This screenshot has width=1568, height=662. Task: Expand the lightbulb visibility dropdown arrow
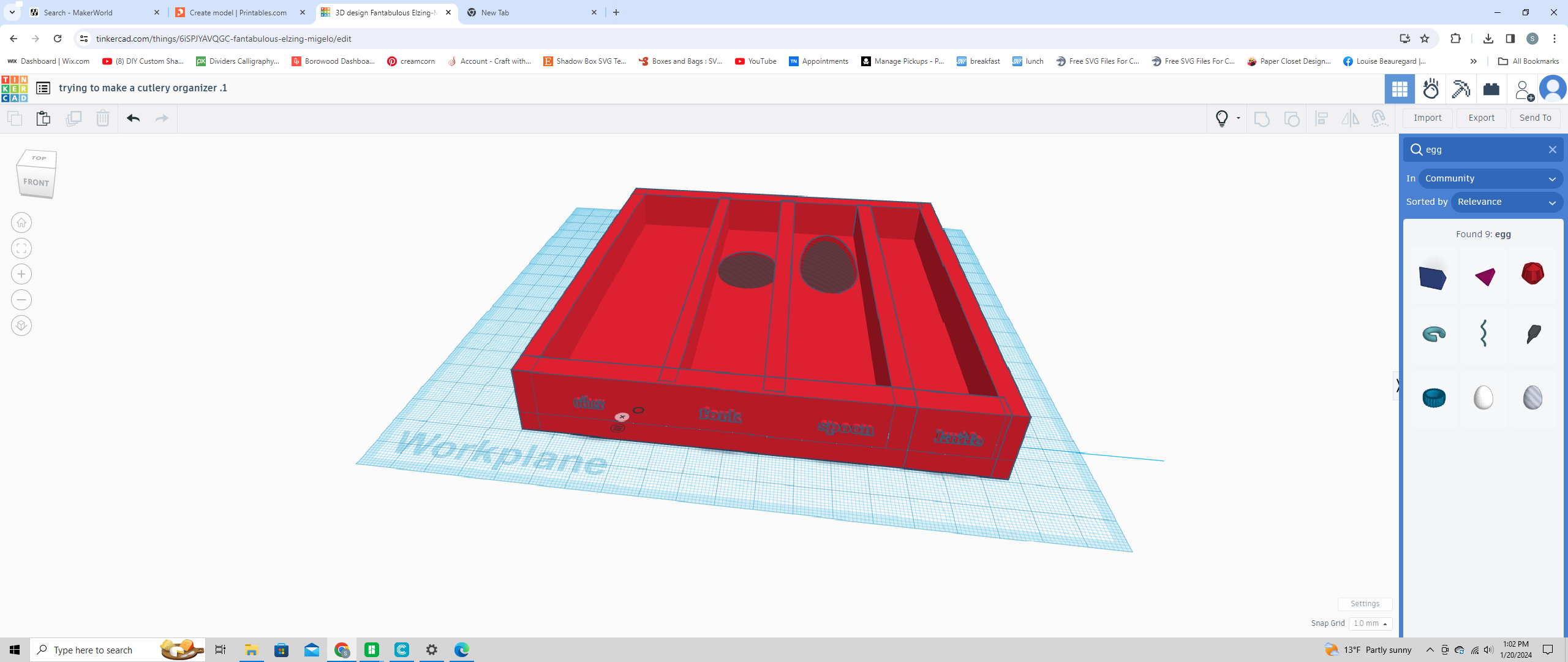point(1238,118)
